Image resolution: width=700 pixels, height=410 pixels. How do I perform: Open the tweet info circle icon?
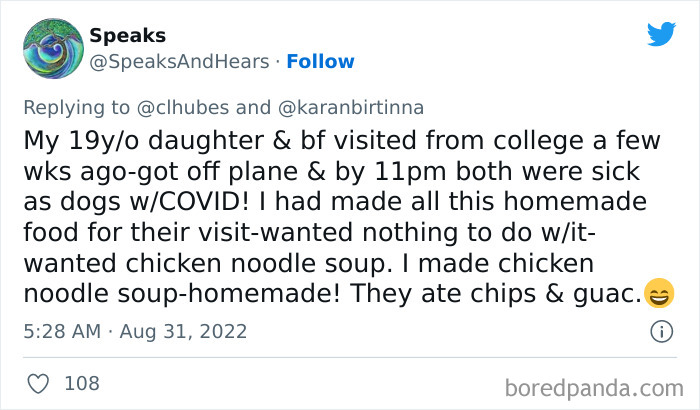click(661, 332)
